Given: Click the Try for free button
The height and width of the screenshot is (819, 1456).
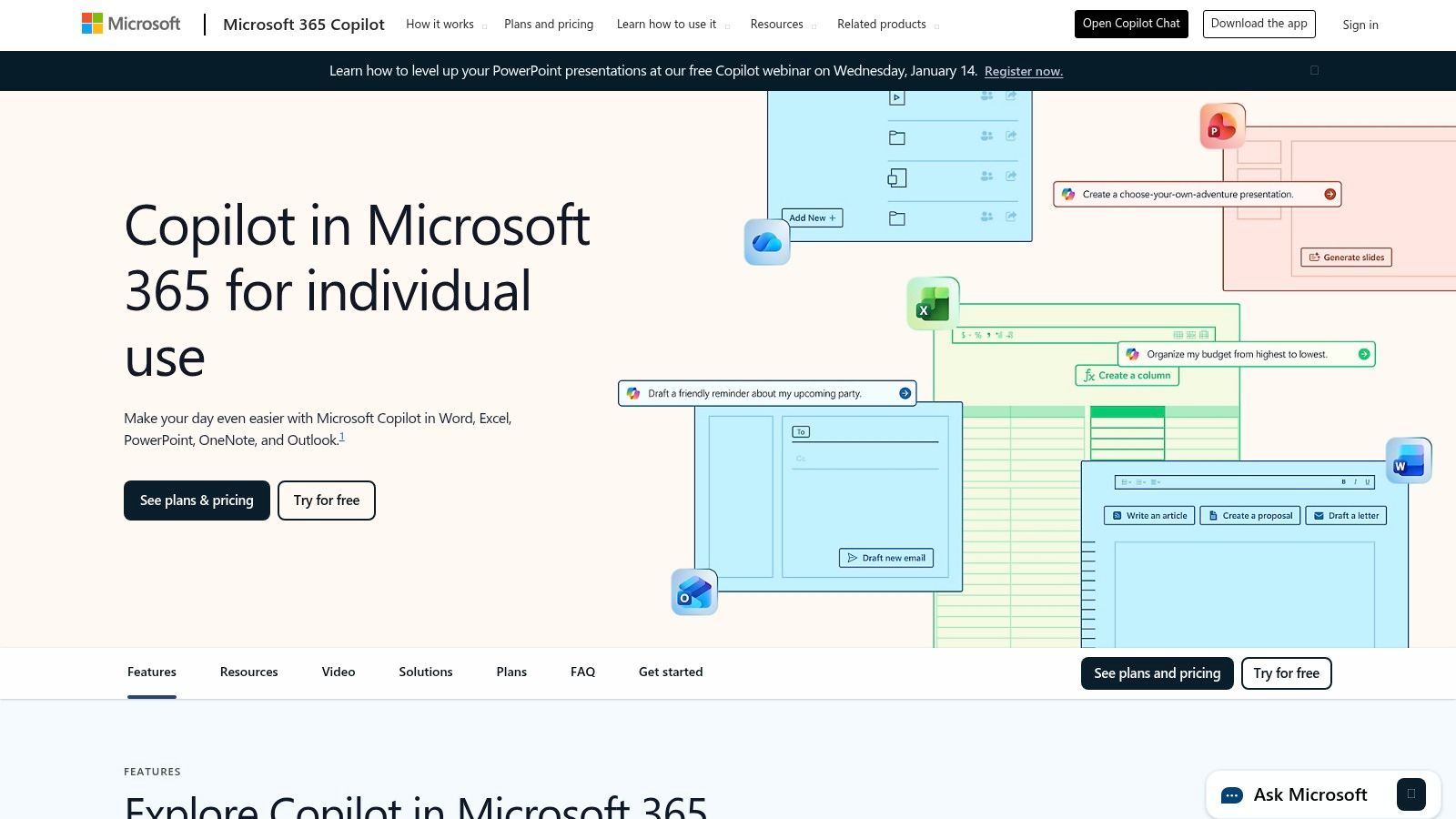Looking at the screenshot, I should (x=326, y=500).
